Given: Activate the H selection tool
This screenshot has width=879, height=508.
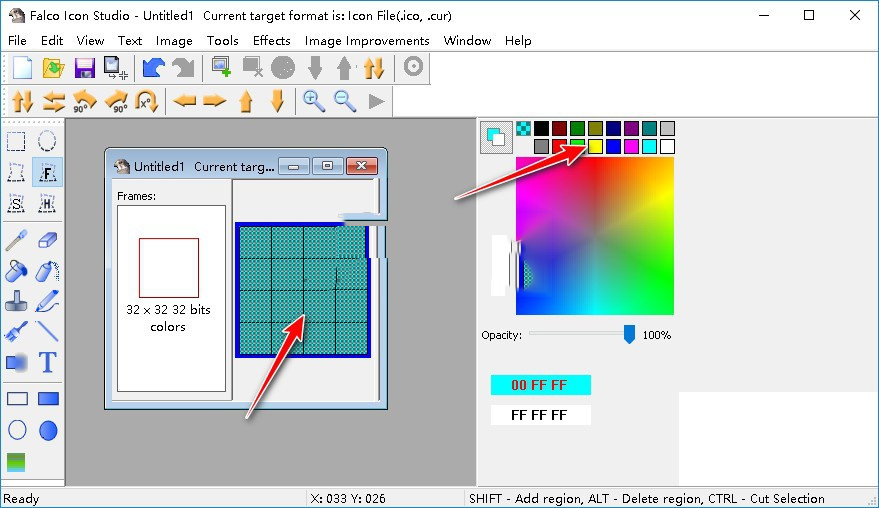Looking at the screenshot, I should point(47,203).
